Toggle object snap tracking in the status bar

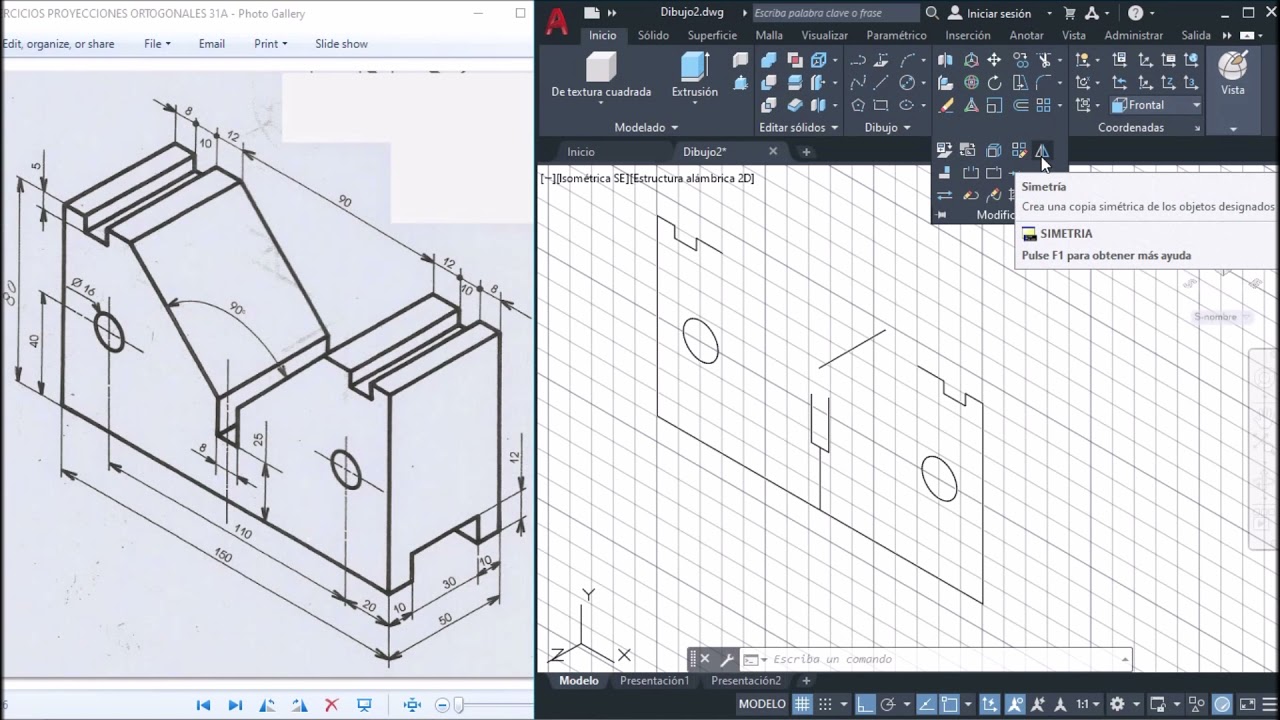(926, 704)
